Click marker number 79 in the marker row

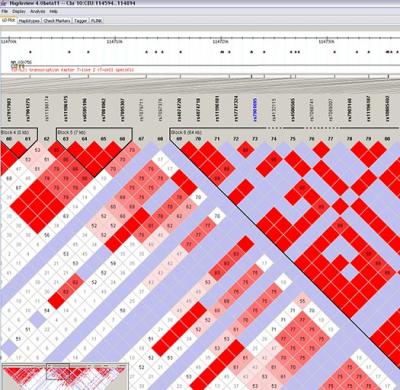(x=368, y=139)
